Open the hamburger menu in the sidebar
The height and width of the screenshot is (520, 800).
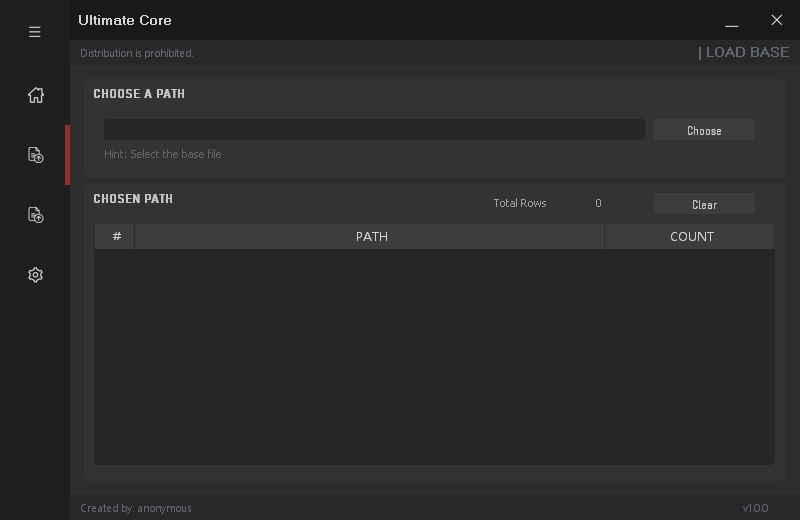35,32
